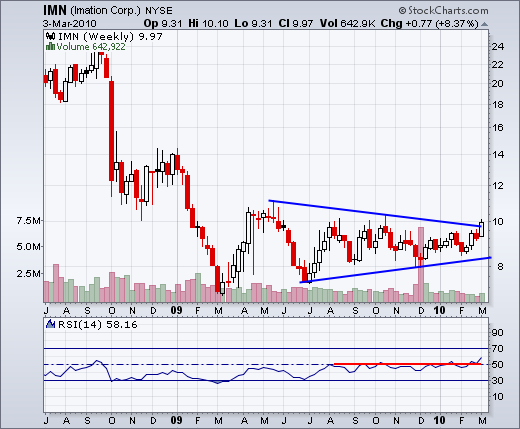Click the RSI(14) 58.16 legend text
The height and width of the screenshot is (429, 520).
point(98,324)
